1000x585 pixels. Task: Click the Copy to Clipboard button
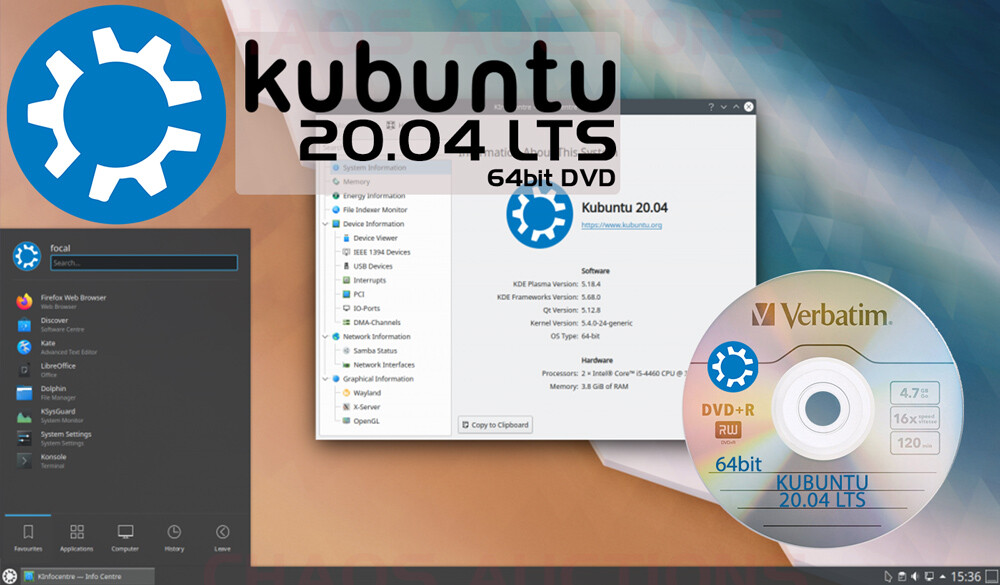[x=495, y=425]
